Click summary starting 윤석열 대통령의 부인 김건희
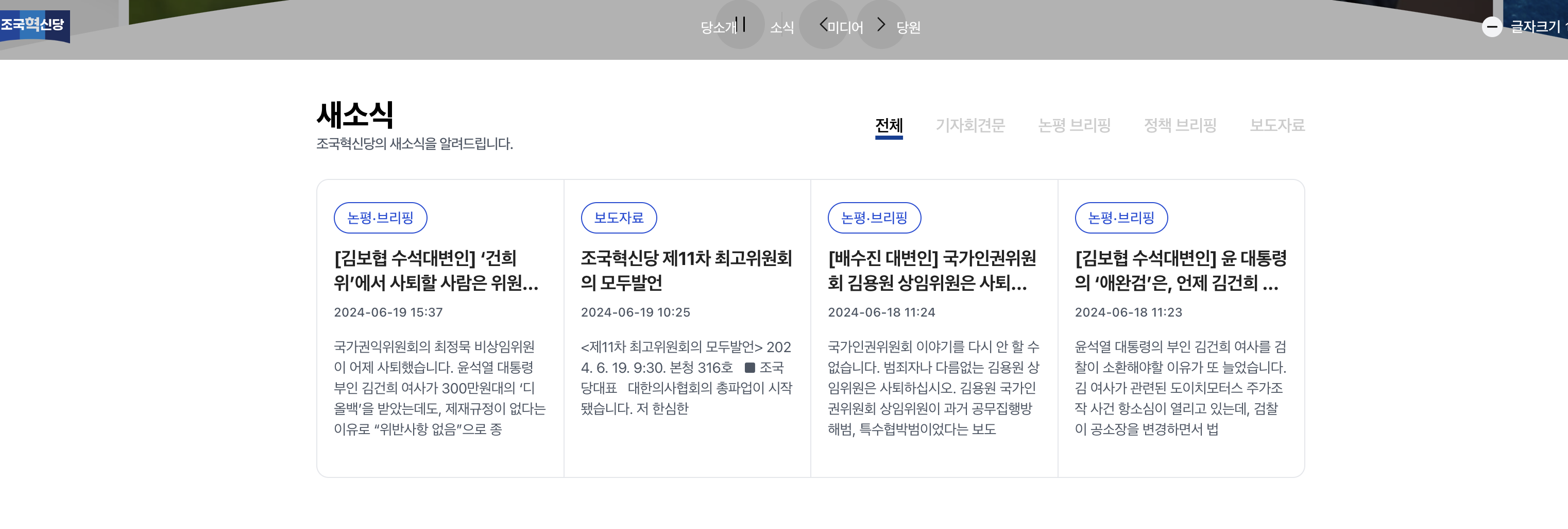Image resolution: width=1568 pixels, height=529 pixels. coord(1180,388)
